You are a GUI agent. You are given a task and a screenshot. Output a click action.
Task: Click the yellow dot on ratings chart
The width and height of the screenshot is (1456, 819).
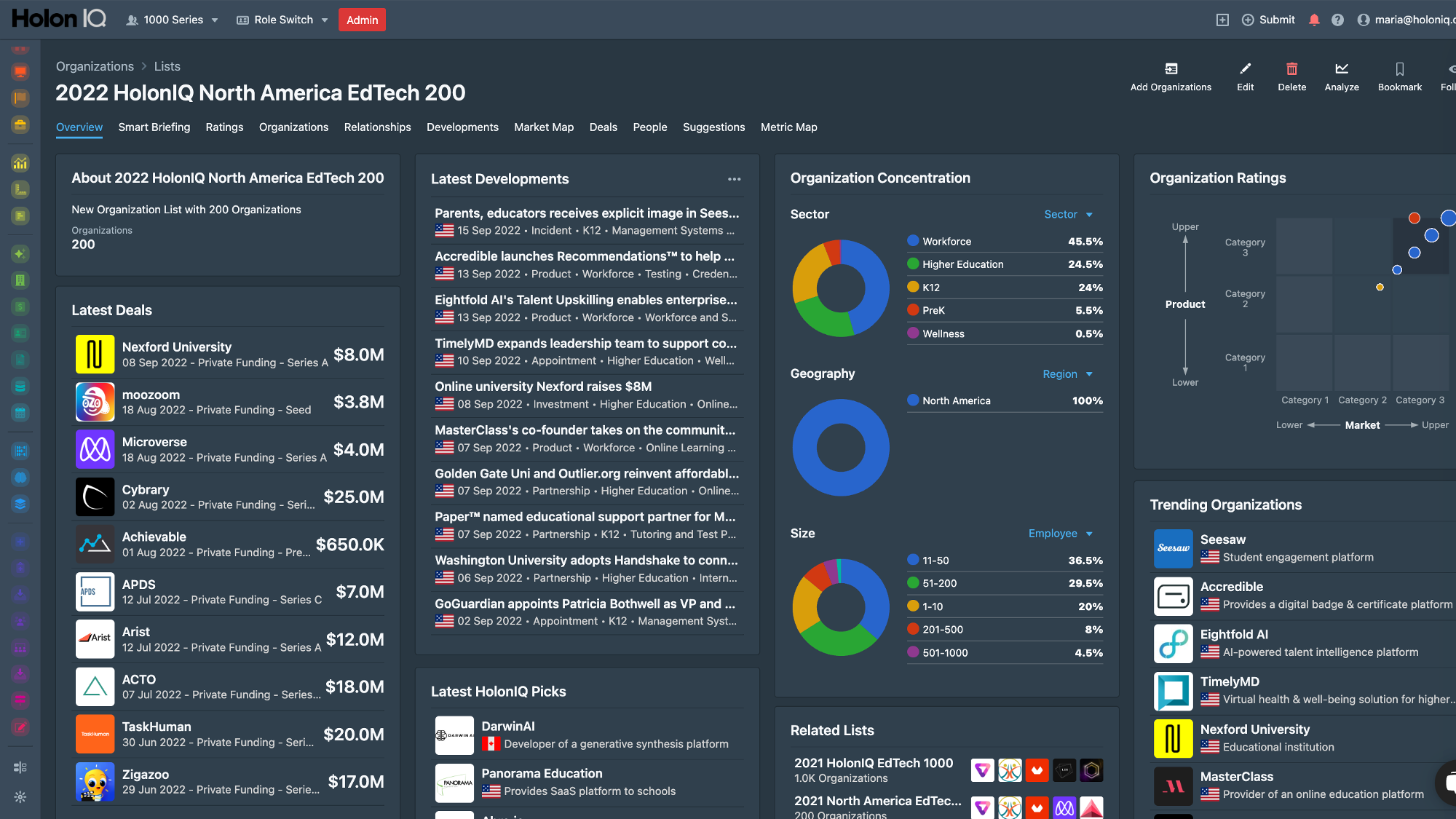click(x=1380, y=287)
